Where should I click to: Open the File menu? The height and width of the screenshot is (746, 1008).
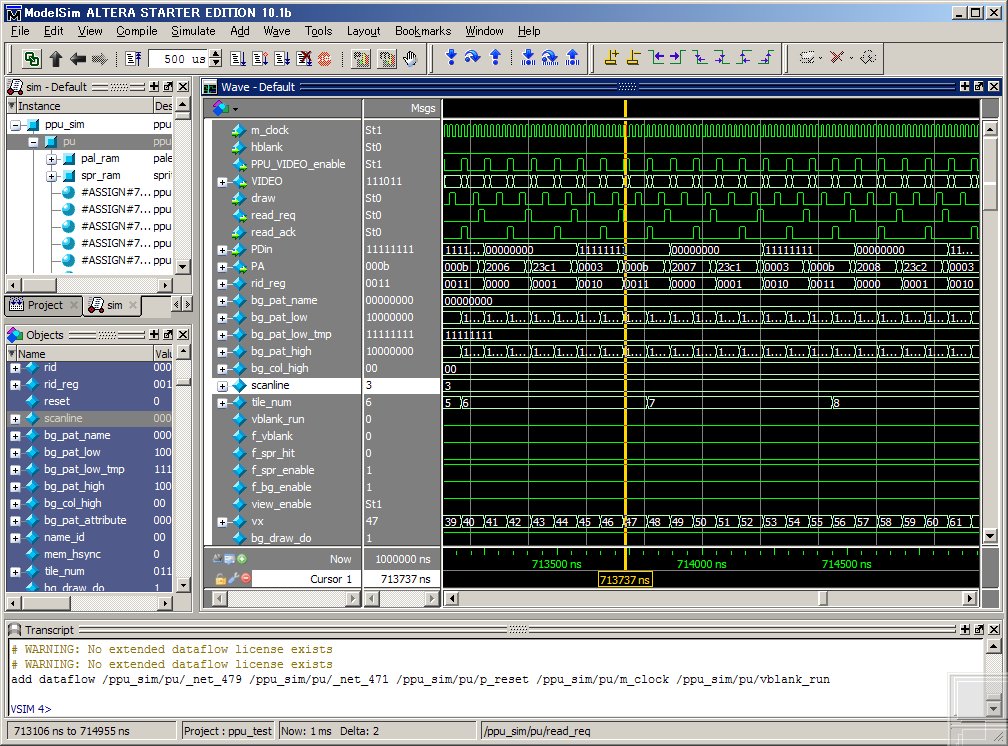coord(20,31)
